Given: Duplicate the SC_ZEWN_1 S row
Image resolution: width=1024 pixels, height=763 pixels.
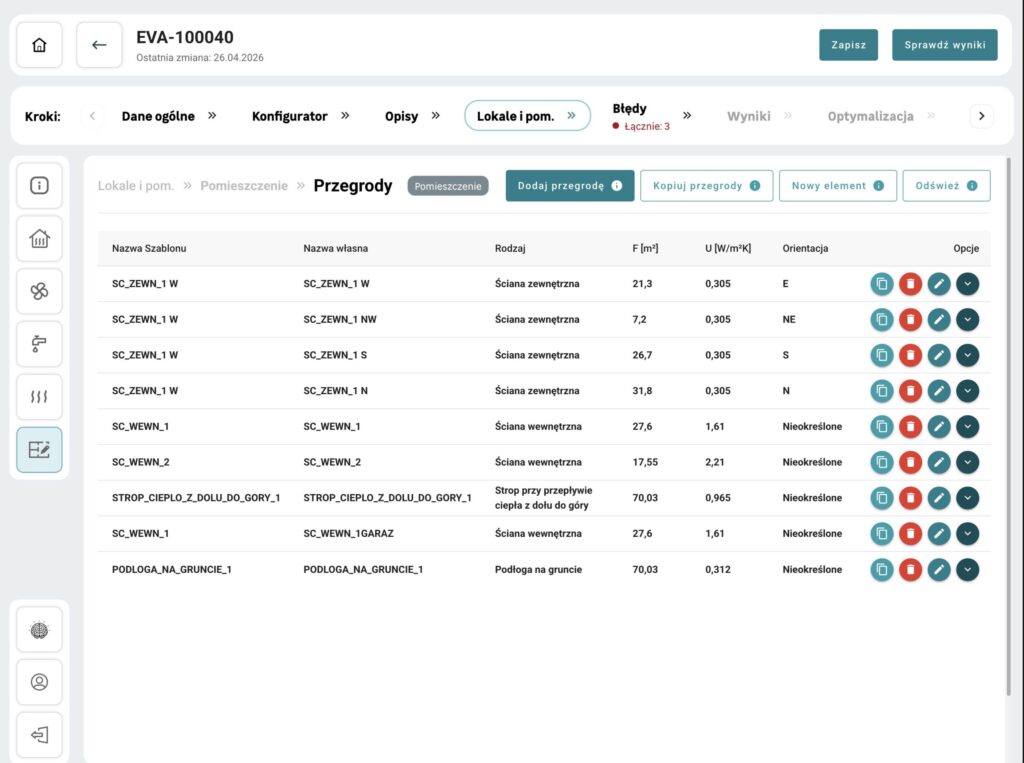Looking at the screenshot, I should pos(882,355).
